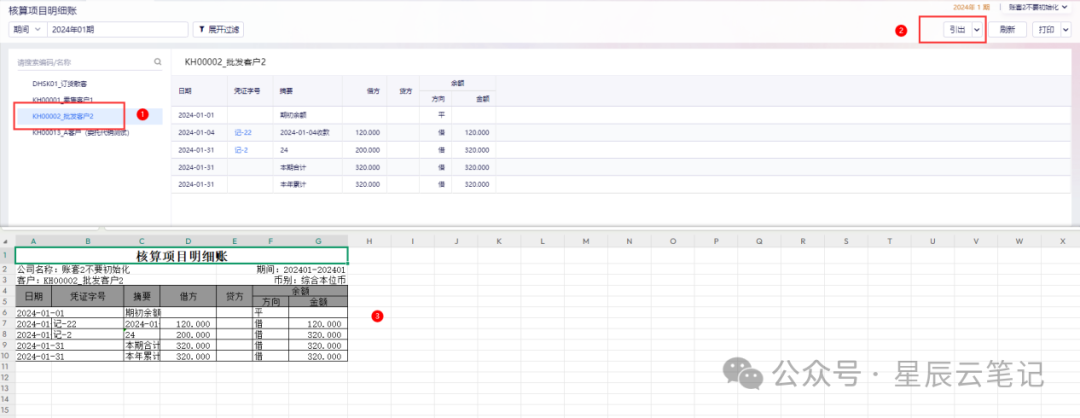Screen dimensions: 1080x418
Task: Open the dropdown arrow beside 打印
Action: pos(1066,30)
